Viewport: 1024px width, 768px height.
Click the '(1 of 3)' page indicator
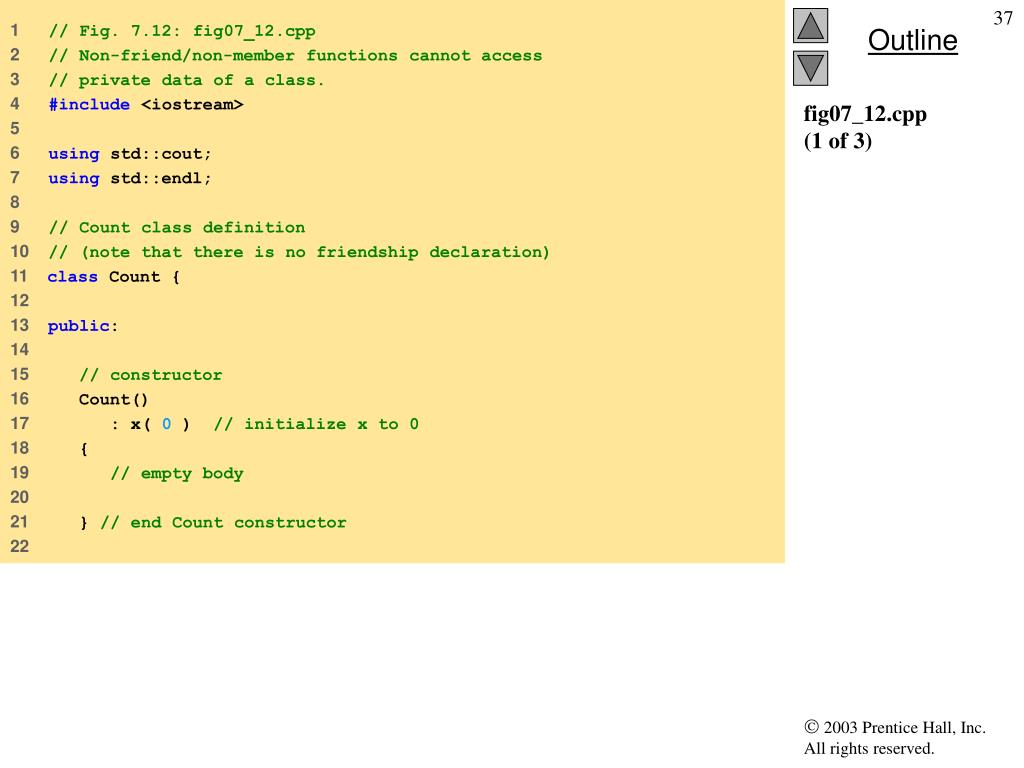click(x=837, y=141)
